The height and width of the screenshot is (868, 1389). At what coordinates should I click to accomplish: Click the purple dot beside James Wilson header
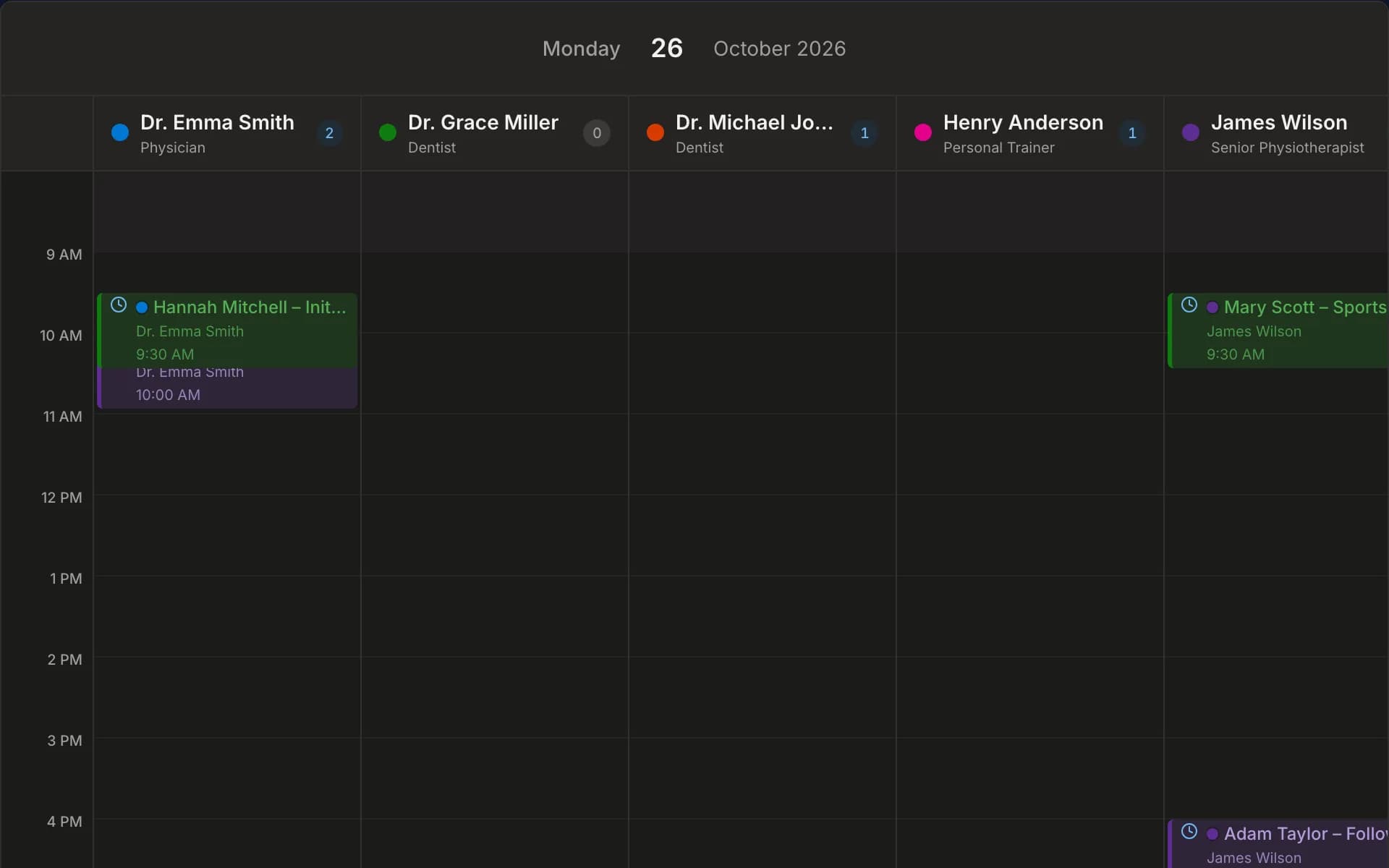pos(1191,132)
